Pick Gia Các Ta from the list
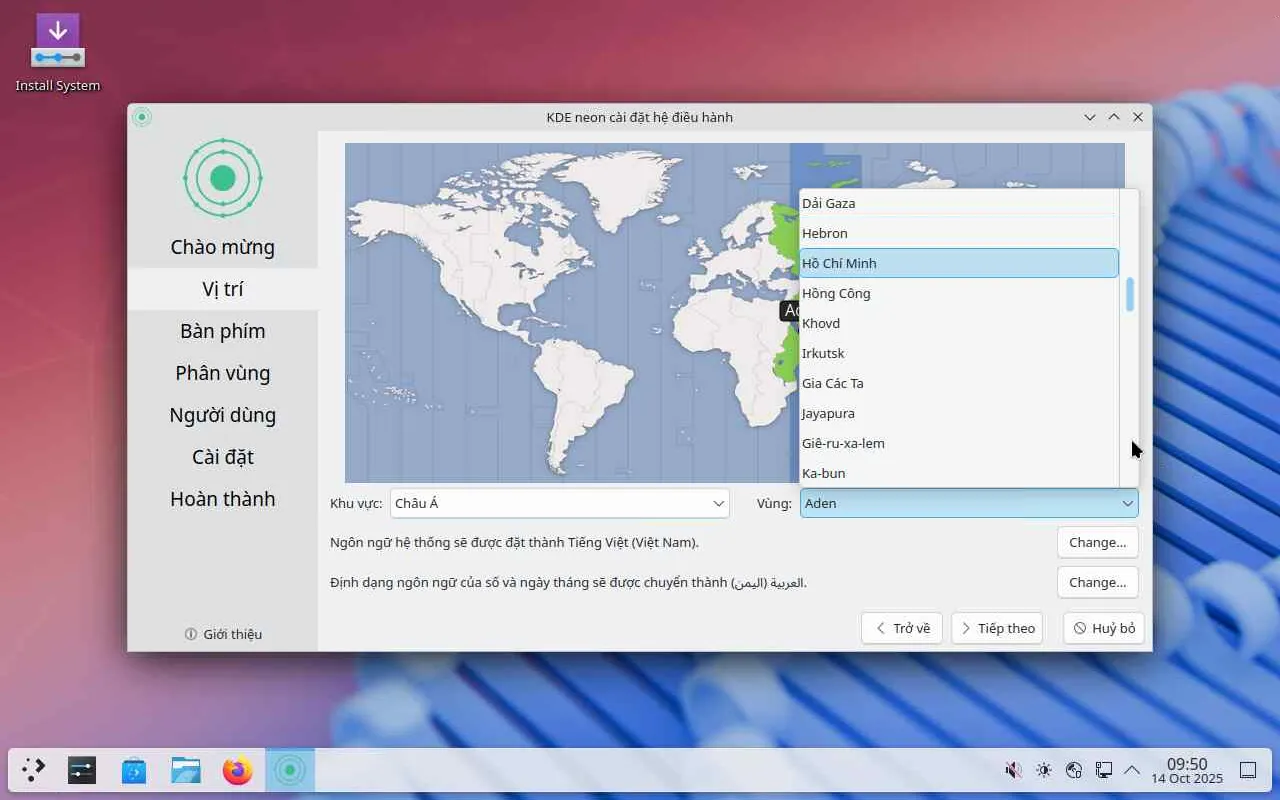 coord(959,383)
